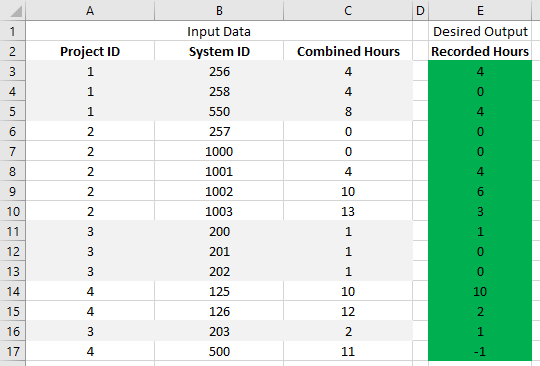Click Combined Hours cell with value 13
The image size is (540, 366).
(348, 211)
